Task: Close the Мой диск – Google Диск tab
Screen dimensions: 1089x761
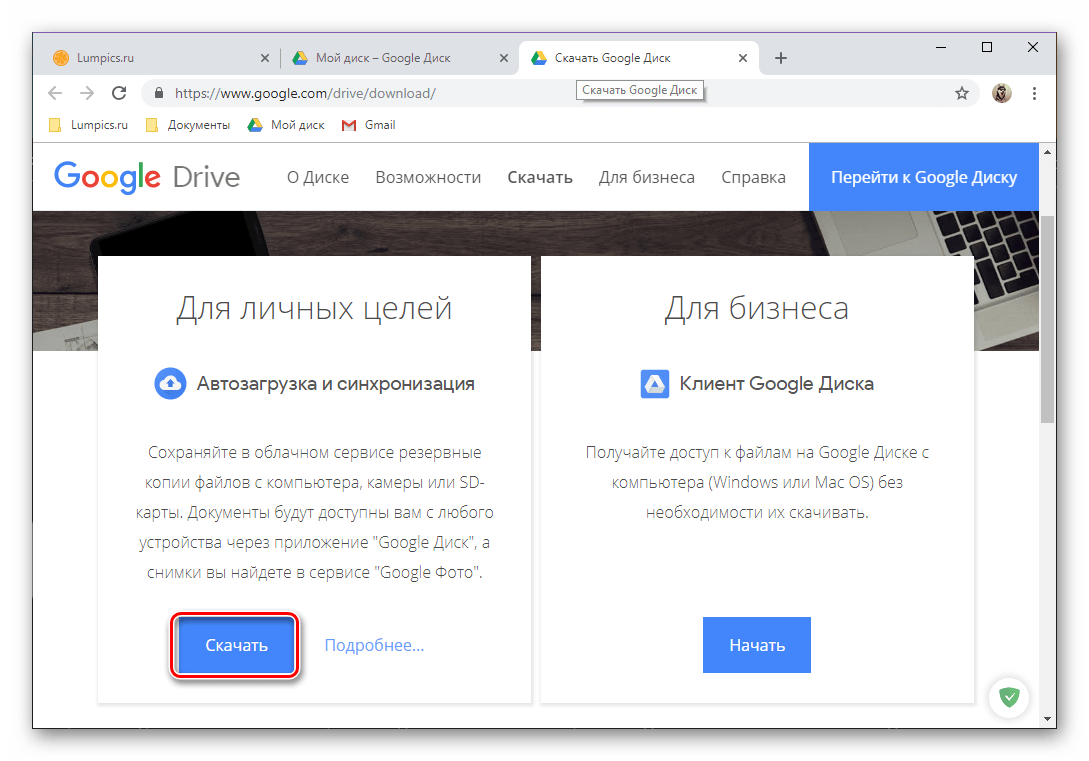Action: tap(504, 58)
